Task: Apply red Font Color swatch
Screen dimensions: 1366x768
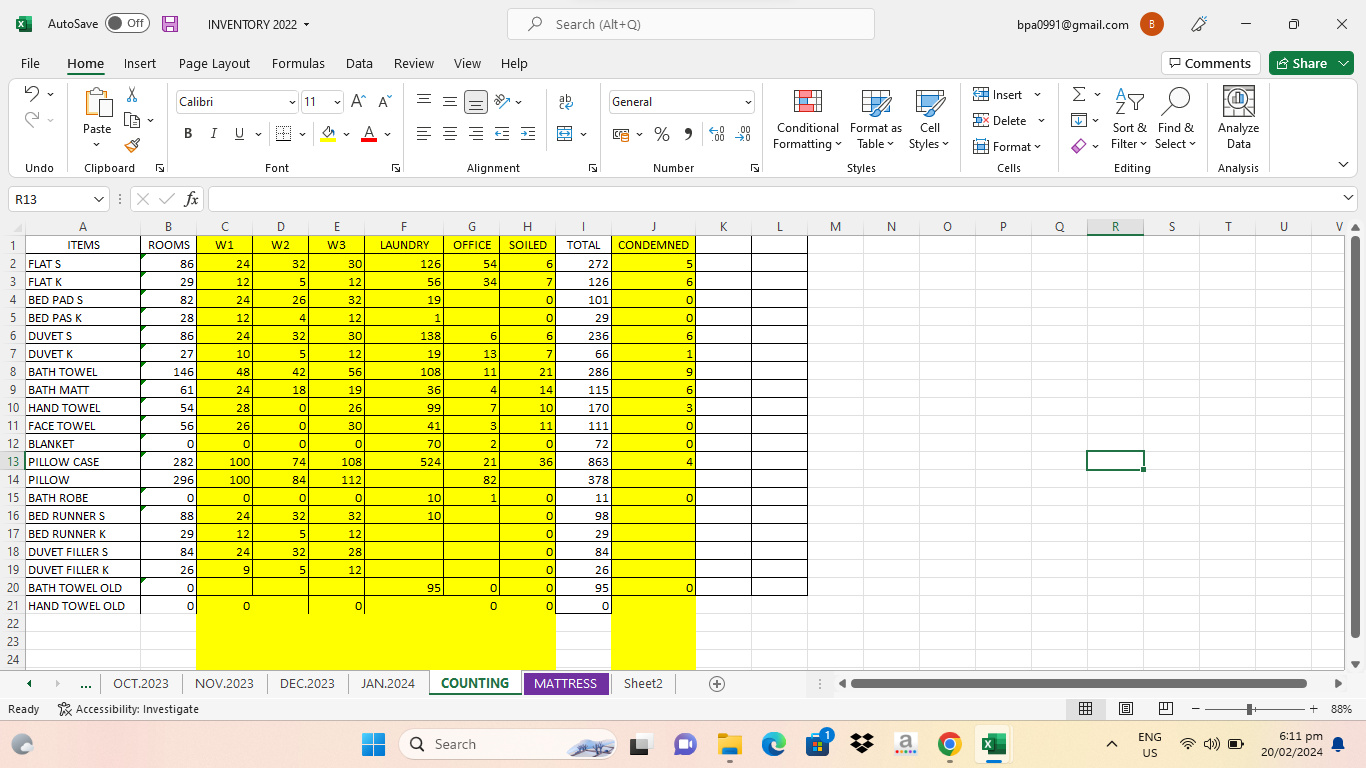Action: (x=369, y=134)
